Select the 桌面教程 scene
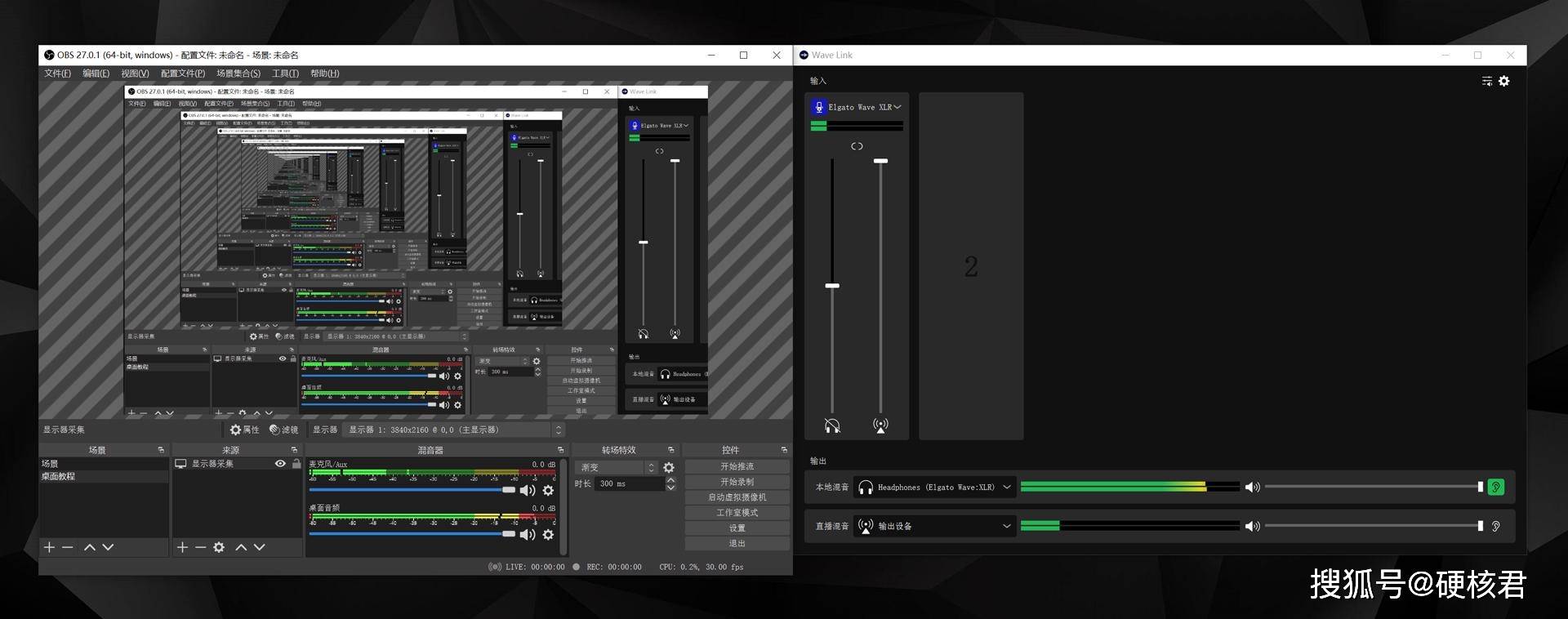This screenshot has width=1568, height=619. pos(104,476)
